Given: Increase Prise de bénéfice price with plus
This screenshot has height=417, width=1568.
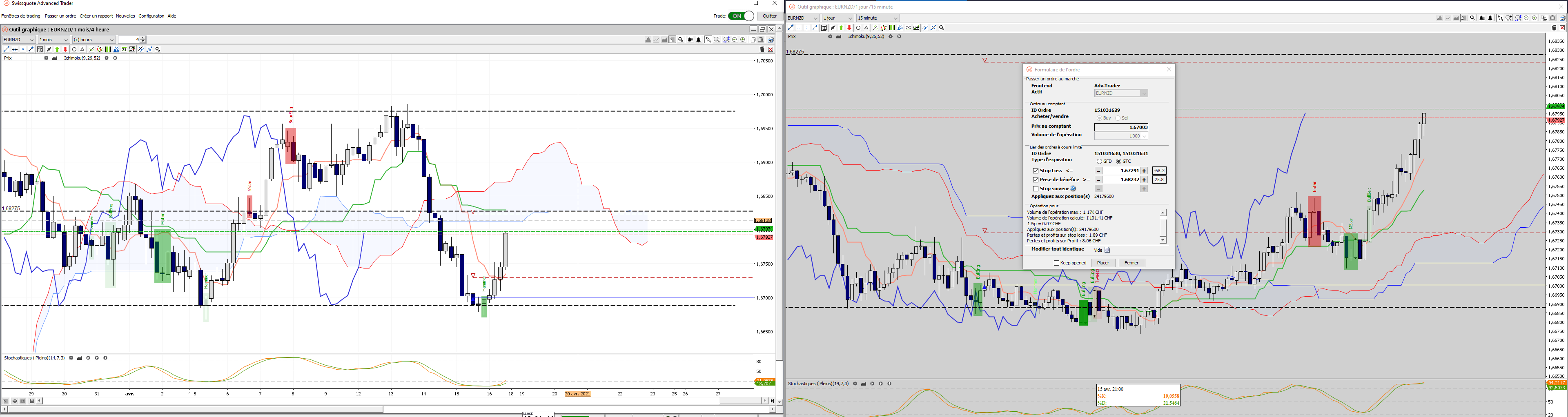Looking at the screenshot, I should (x=1144, y=180).
